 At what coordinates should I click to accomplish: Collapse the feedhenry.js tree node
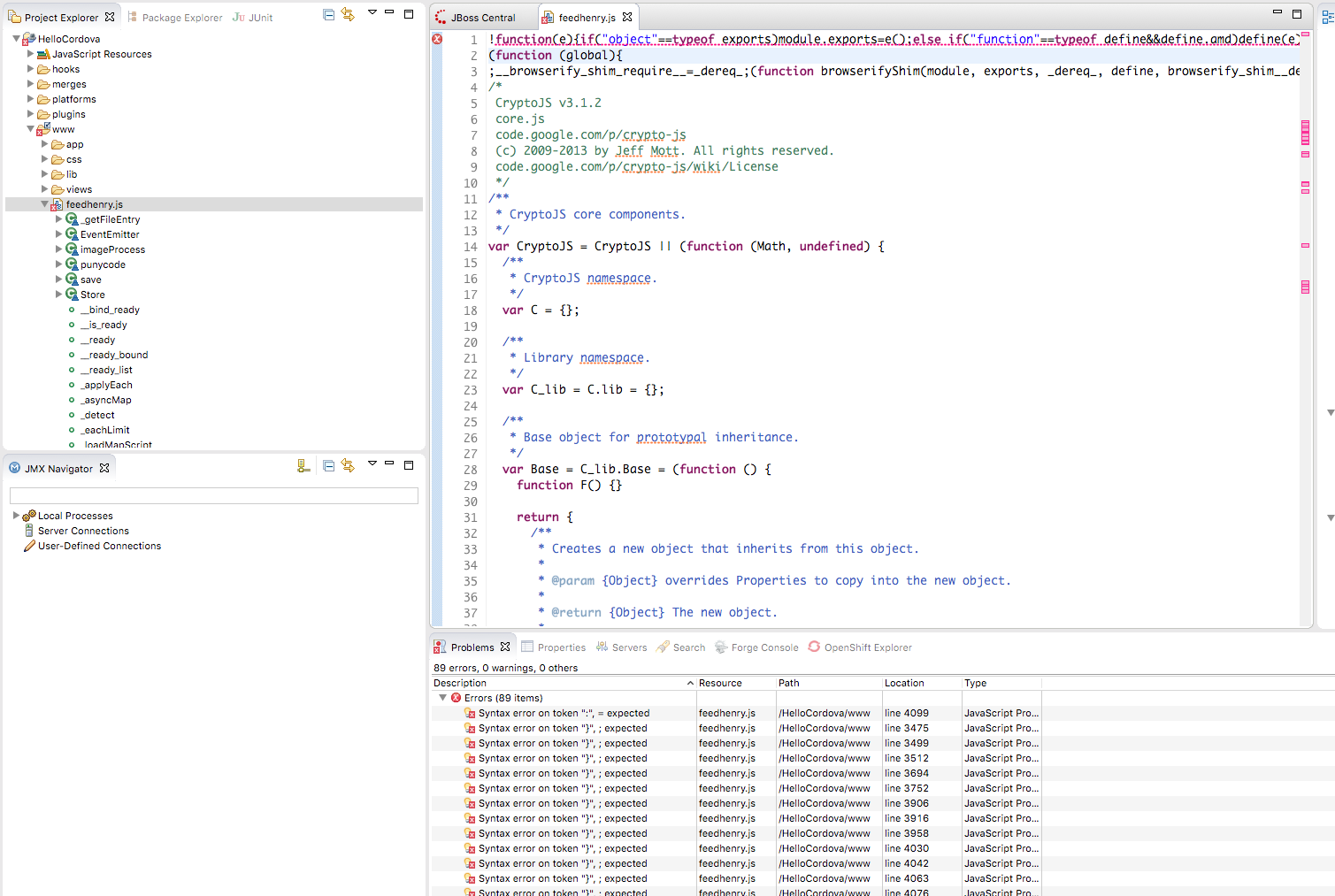pos(44,204)
